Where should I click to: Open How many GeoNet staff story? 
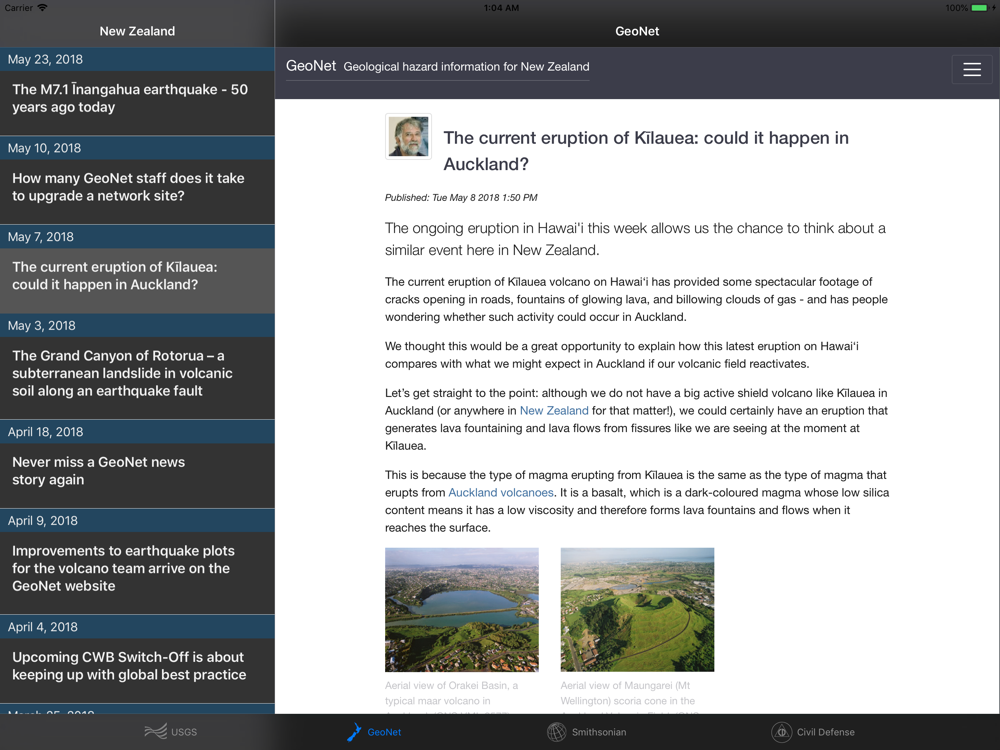pos(137,191)
